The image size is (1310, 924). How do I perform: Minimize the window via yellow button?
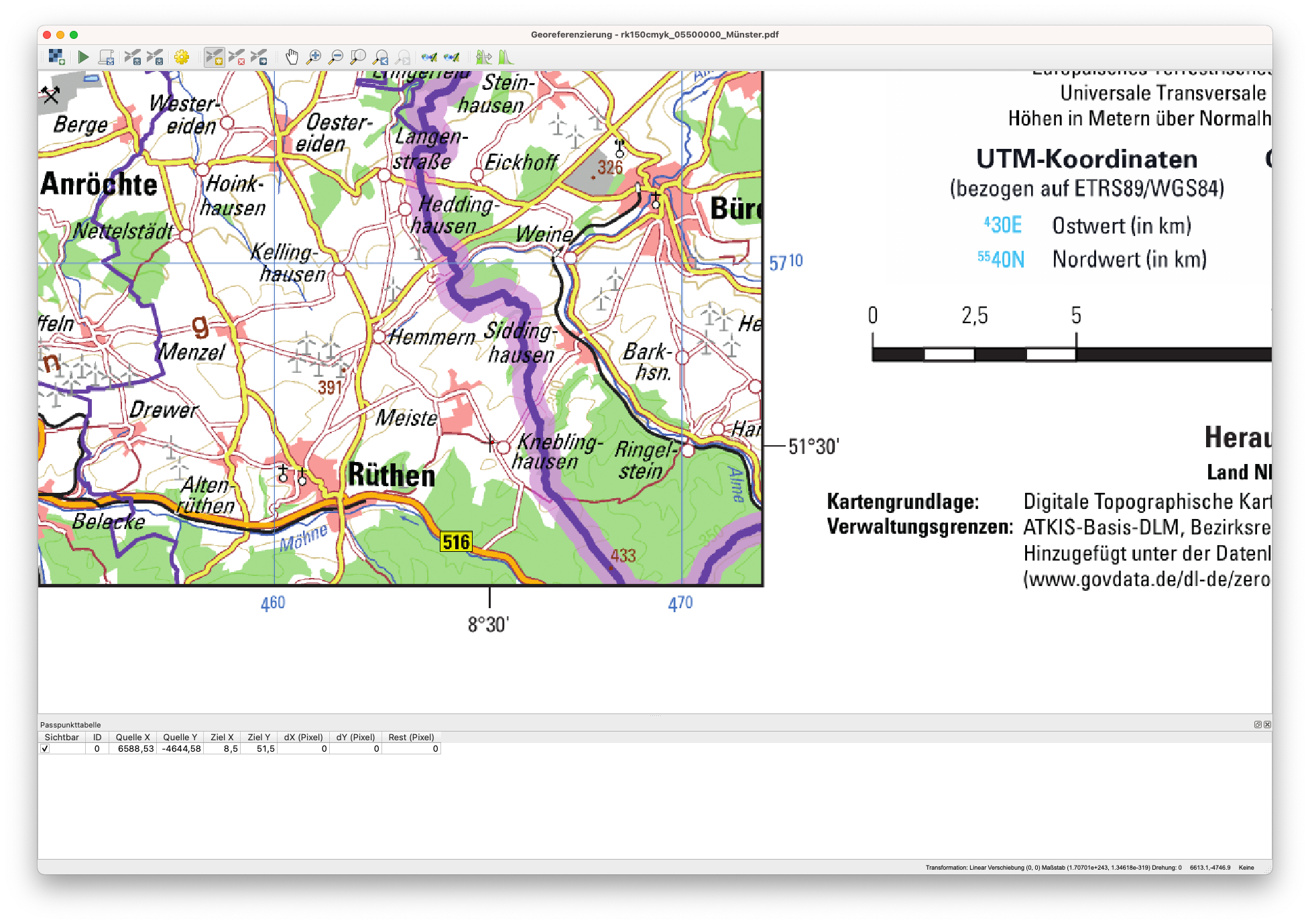coord(60,35)
